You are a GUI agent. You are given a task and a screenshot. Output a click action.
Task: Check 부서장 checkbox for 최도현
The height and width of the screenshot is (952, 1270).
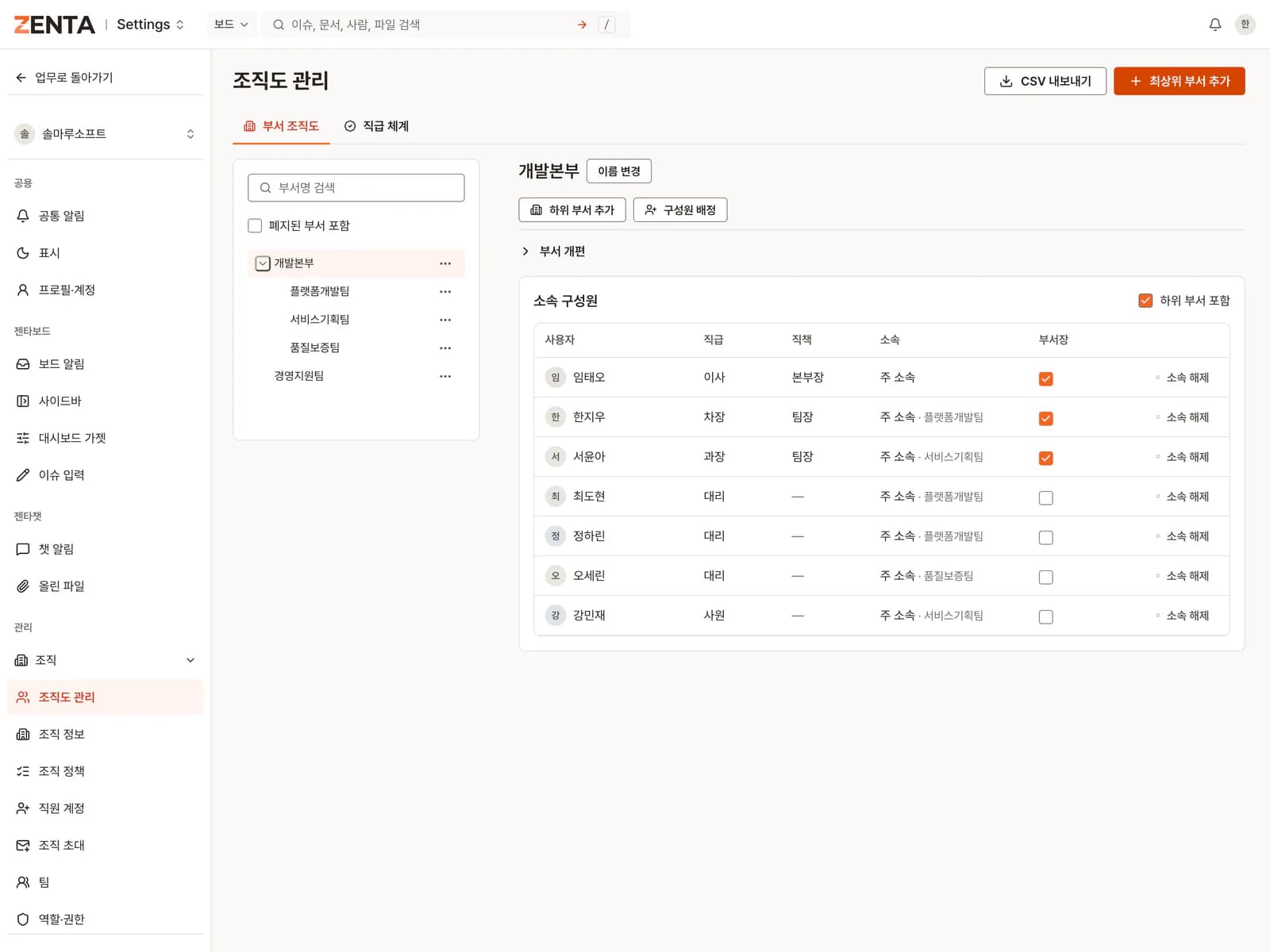coord(1046,498)
